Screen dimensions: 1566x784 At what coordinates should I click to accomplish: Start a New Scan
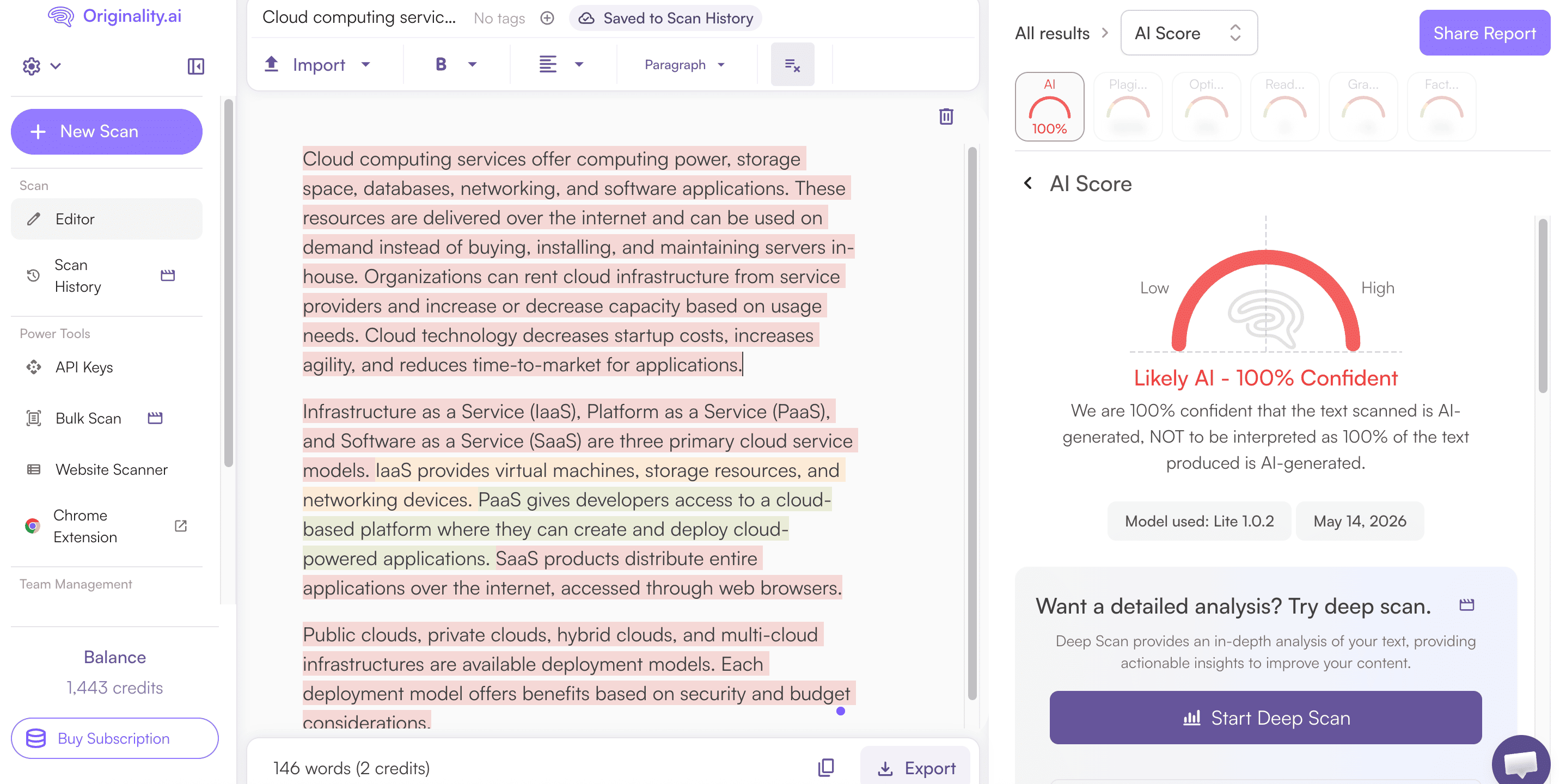(106, 131)
